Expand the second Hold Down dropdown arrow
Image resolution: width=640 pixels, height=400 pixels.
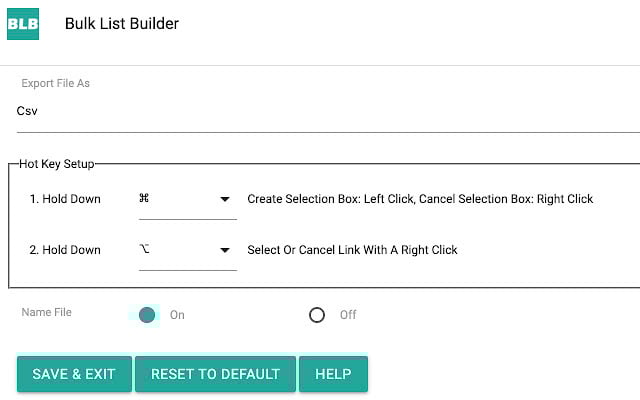pyautogui.click(x=225, y=250)
